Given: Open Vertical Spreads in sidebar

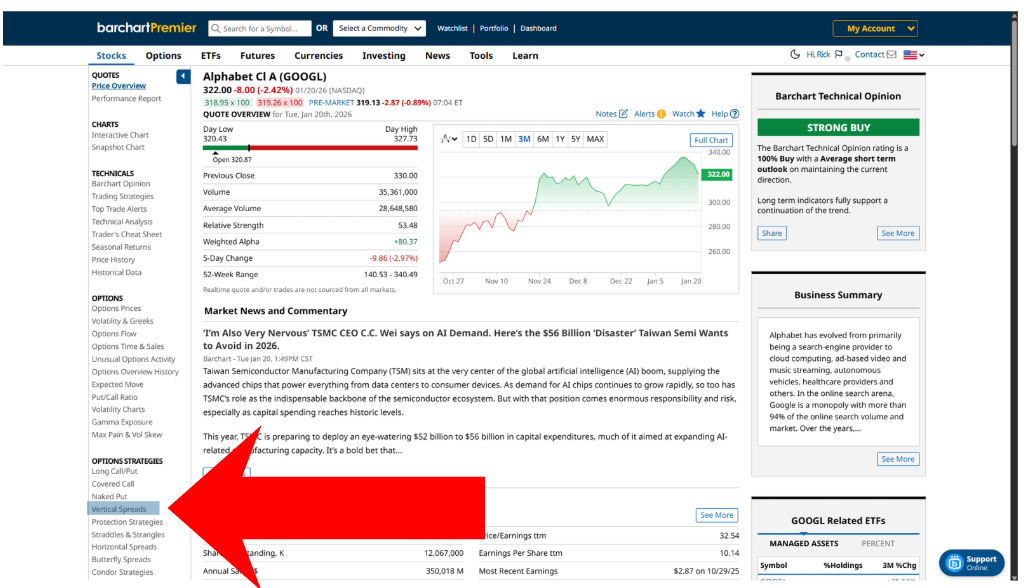Looking at the screenshot, I should click(119, 509).
